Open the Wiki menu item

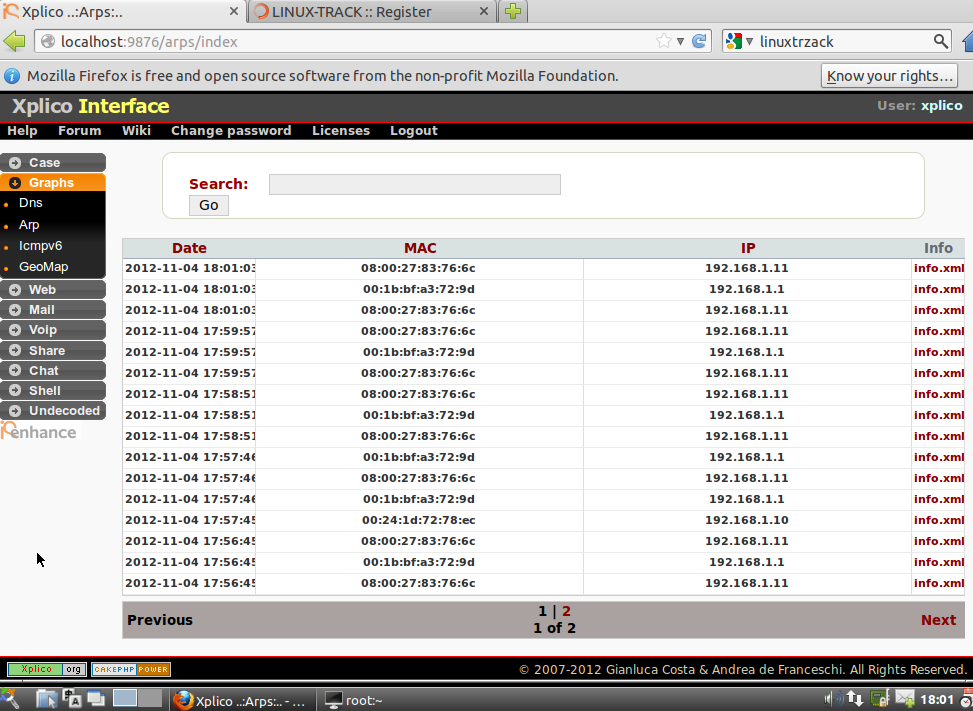point(137,131)
